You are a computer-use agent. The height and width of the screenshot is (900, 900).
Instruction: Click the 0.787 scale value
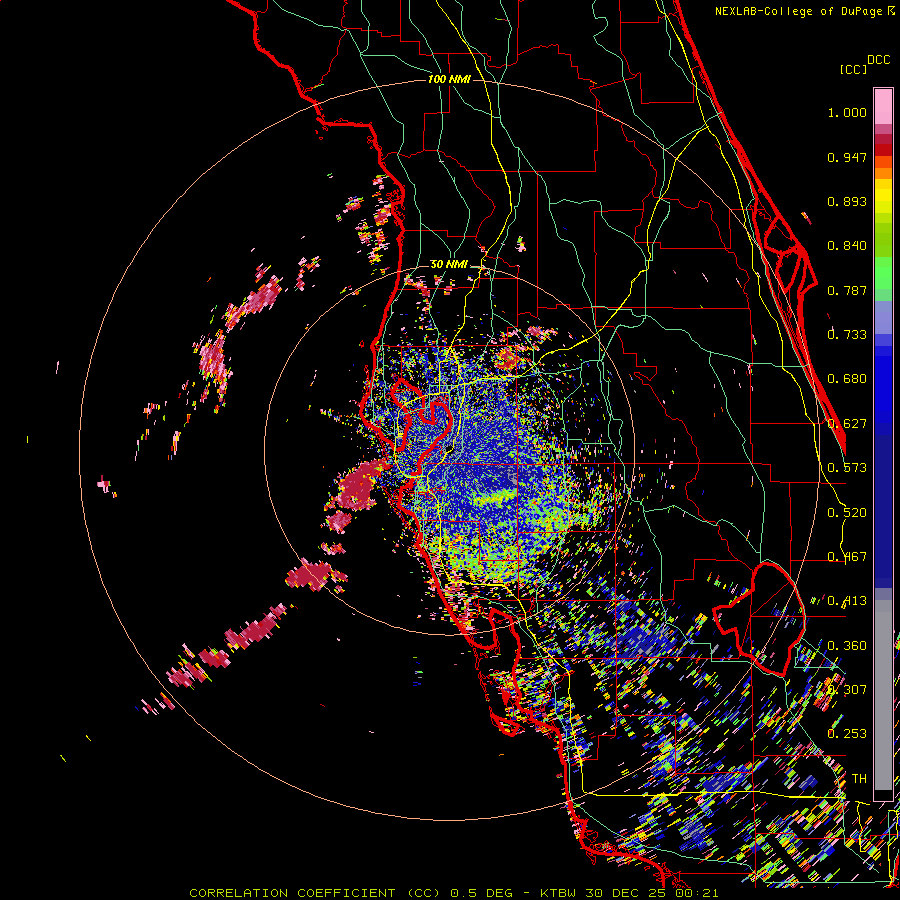(x=847, y=290)
